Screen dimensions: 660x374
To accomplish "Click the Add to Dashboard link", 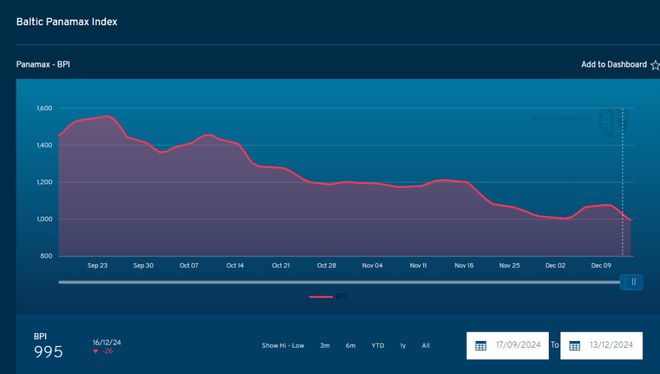I will [x=614, y=65].
